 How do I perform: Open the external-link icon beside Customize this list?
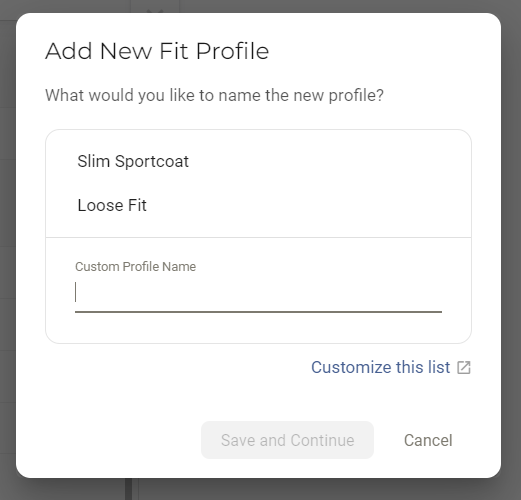click(464, 368)
